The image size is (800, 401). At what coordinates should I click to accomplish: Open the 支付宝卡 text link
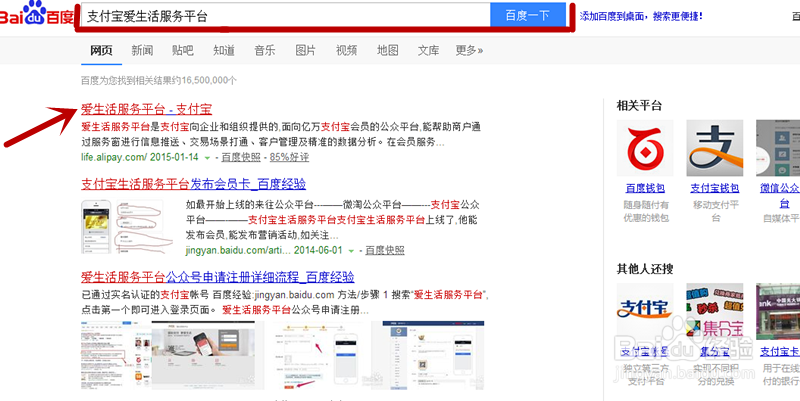[780, 352]
